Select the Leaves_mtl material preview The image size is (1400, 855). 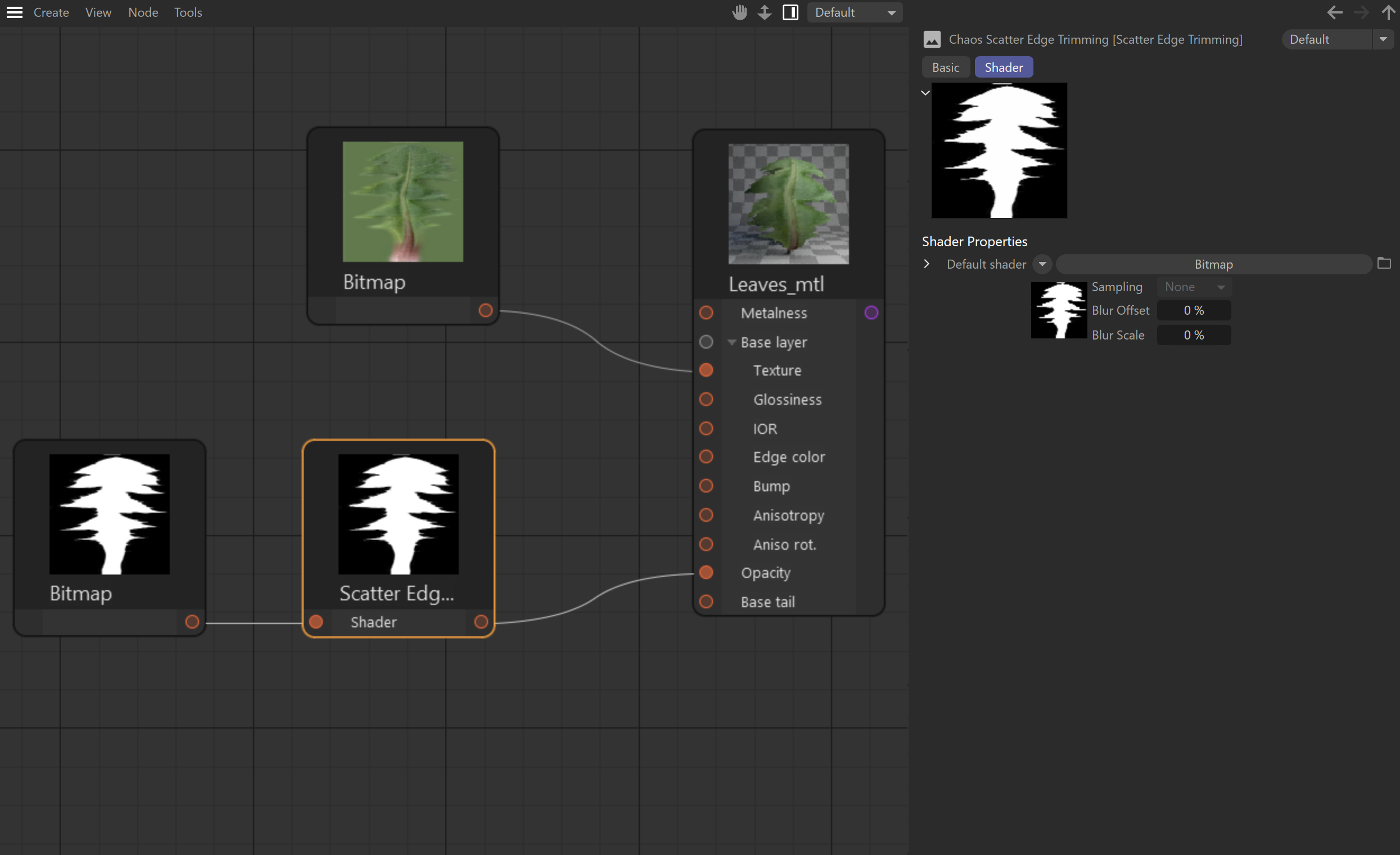coord(789,204)
